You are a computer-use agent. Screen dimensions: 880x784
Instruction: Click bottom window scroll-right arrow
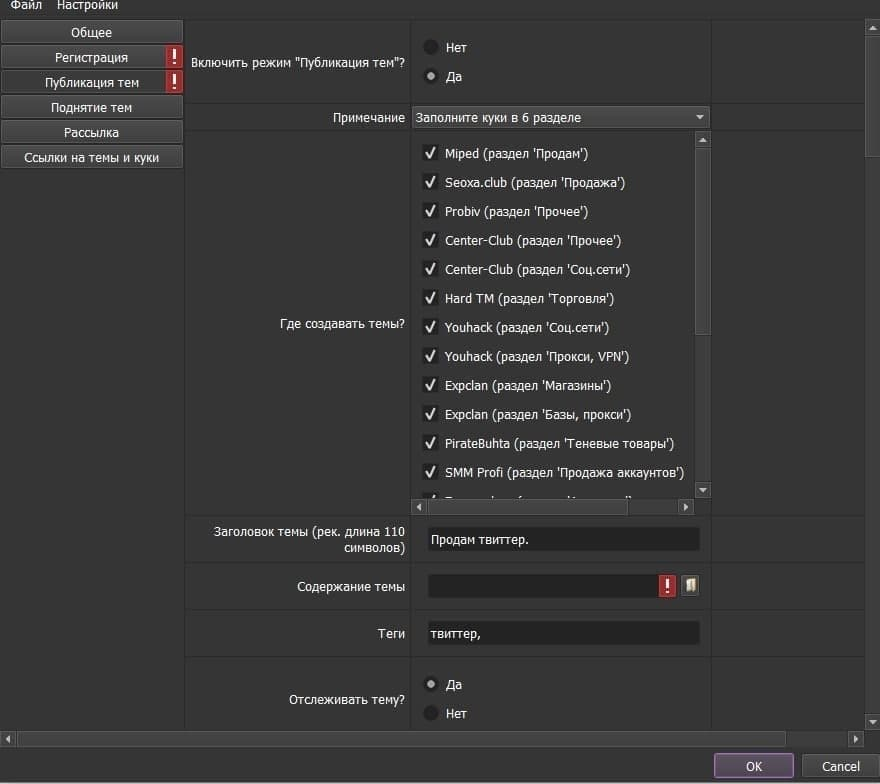click(856, 739)
